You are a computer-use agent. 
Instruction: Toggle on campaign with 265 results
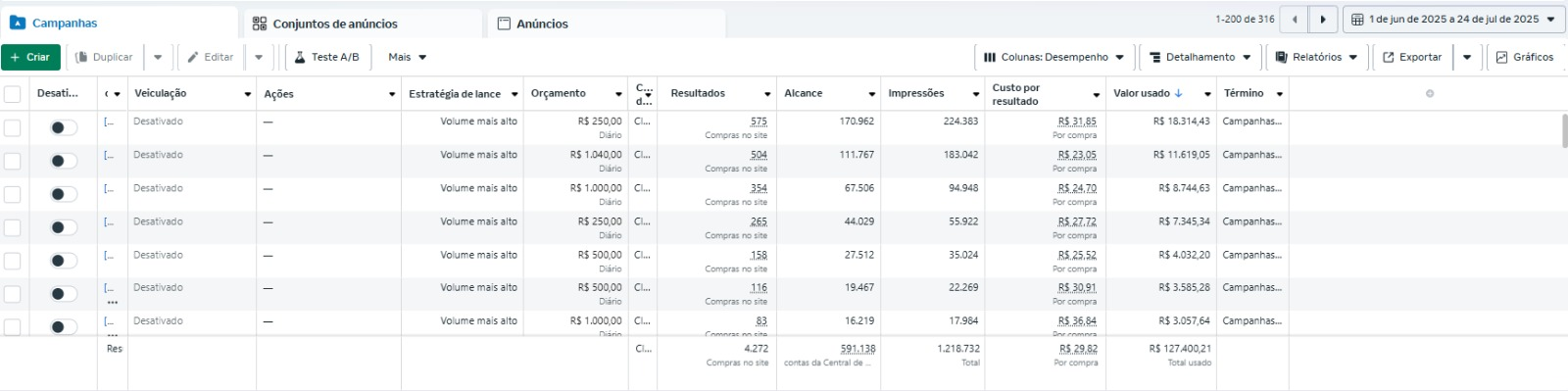pos(64,227)
